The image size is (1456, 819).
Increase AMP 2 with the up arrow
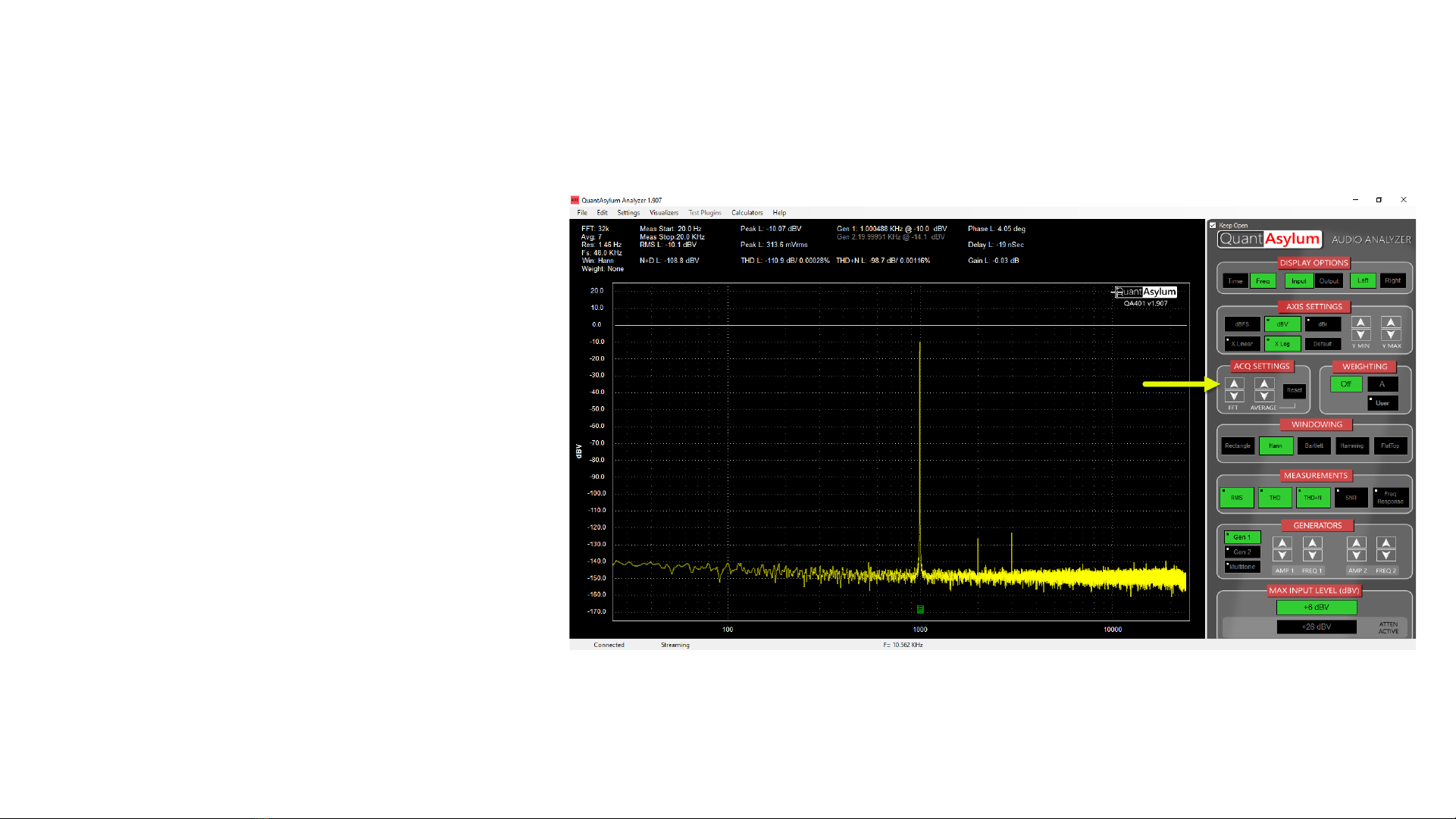pyautogui.click(x=1357, y=542)
